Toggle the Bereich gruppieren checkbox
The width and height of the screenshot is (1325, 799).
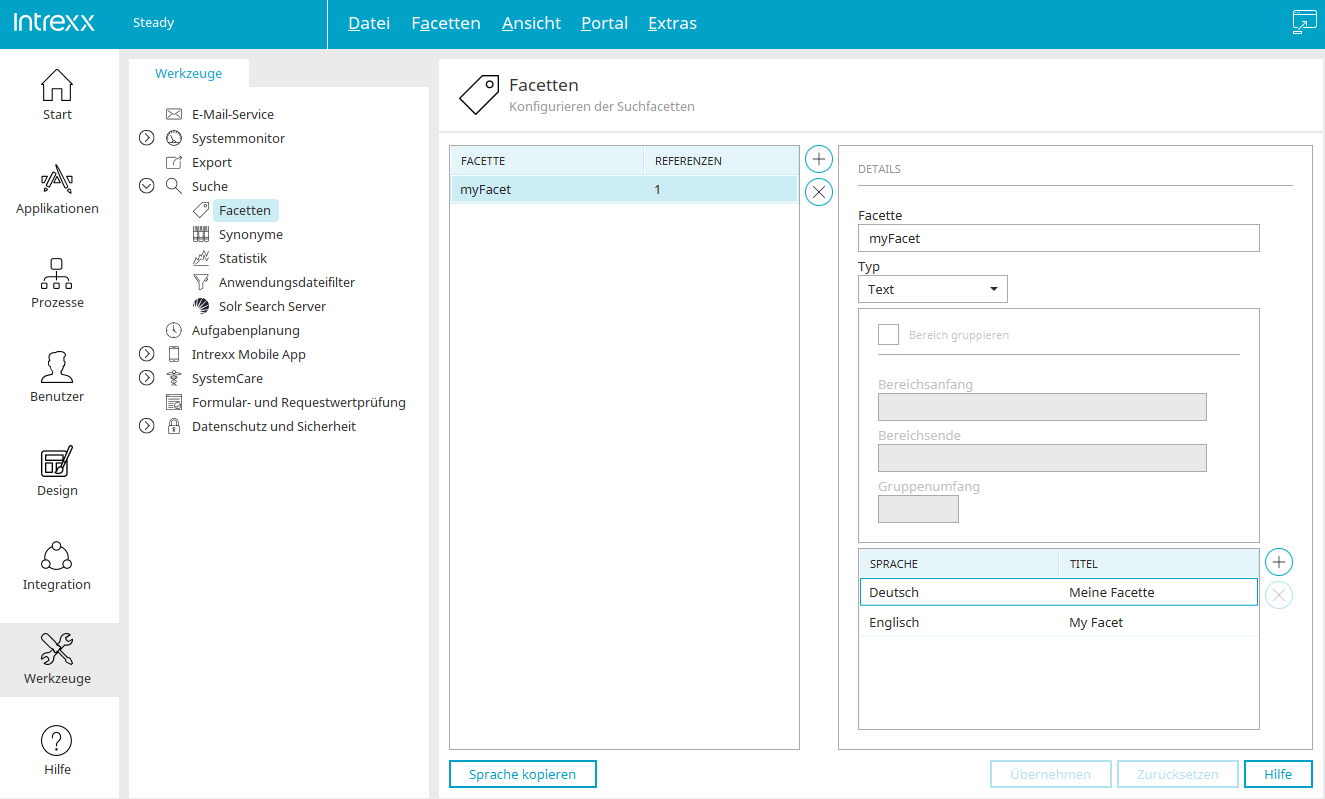click(888, 335)
